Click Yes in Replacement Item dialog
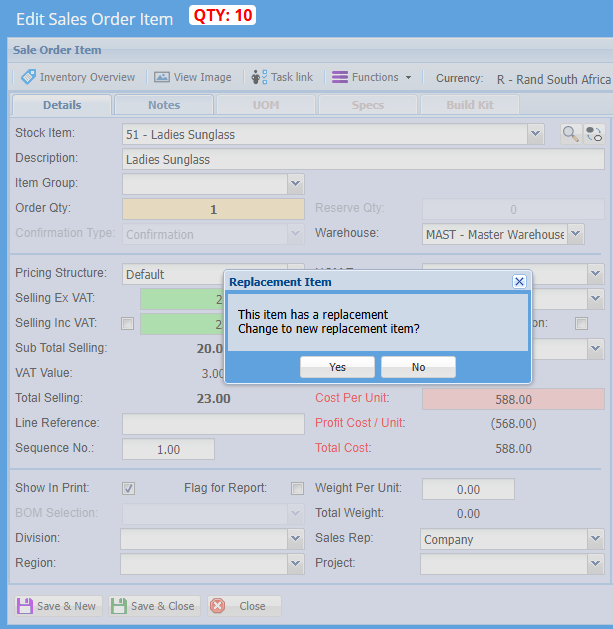The image size is (613, 629). (337, 367)
